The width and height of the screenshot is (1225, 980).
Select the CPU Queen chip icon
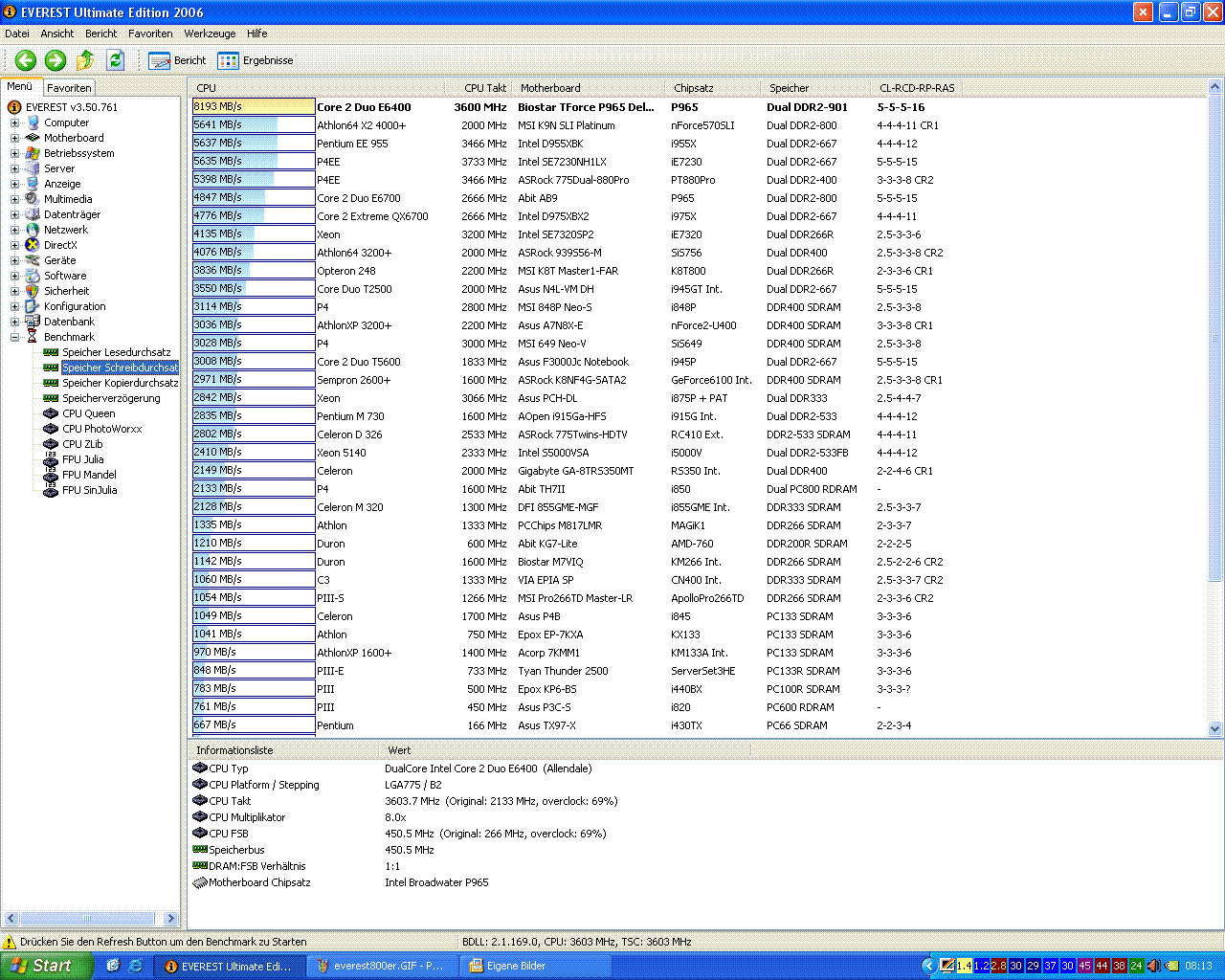[x=51, y=413]
